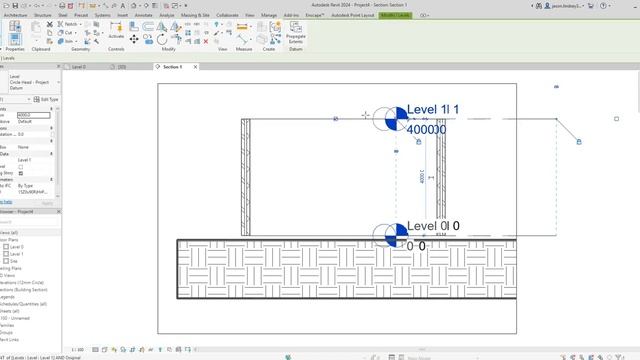
Task: Click the detail level icon in view control bar
Action: point(95,349)
